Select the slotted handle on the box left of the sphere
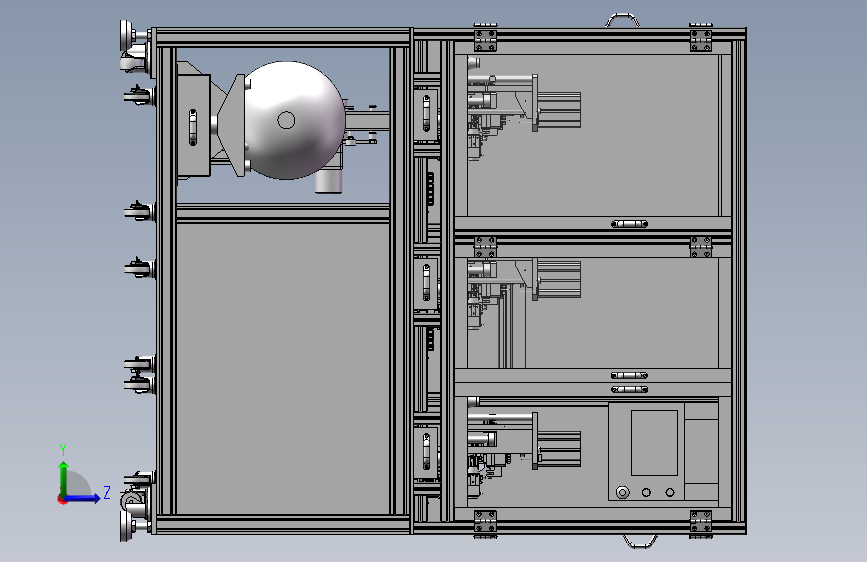Image resolution: width=867 pixels, height=562 pixels. 192,127
